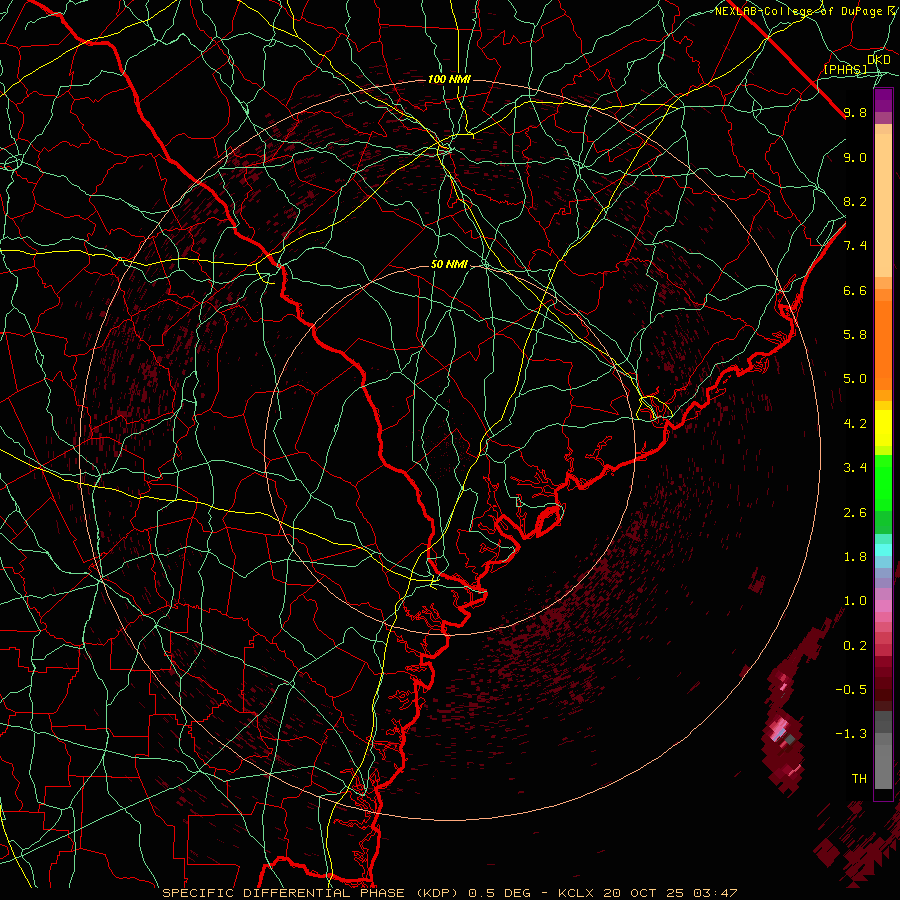900x900 pixels.
Task: Pick the pink swatch on the color bar
Action: 883,606
